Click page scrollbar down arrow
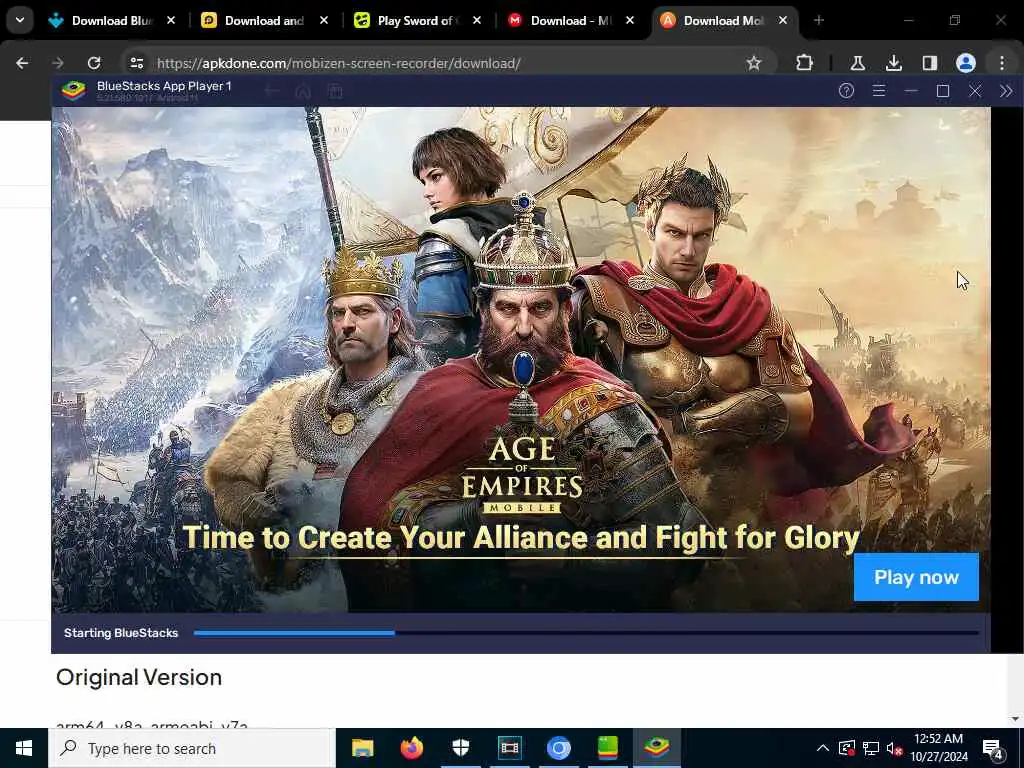1024x768 pixels. click(1015, 719)
